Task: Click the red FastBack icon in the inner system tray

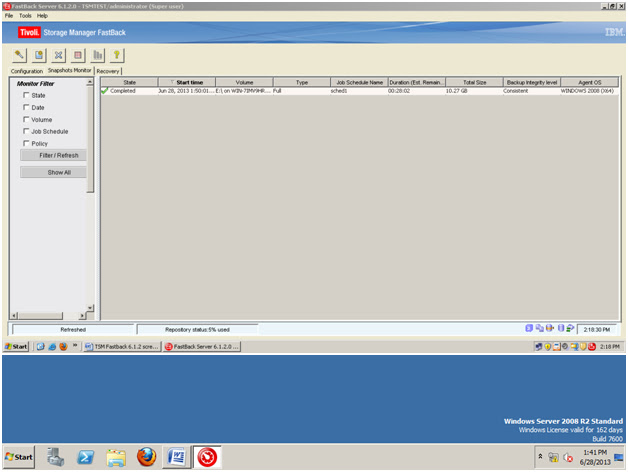Action: [592, 347]
